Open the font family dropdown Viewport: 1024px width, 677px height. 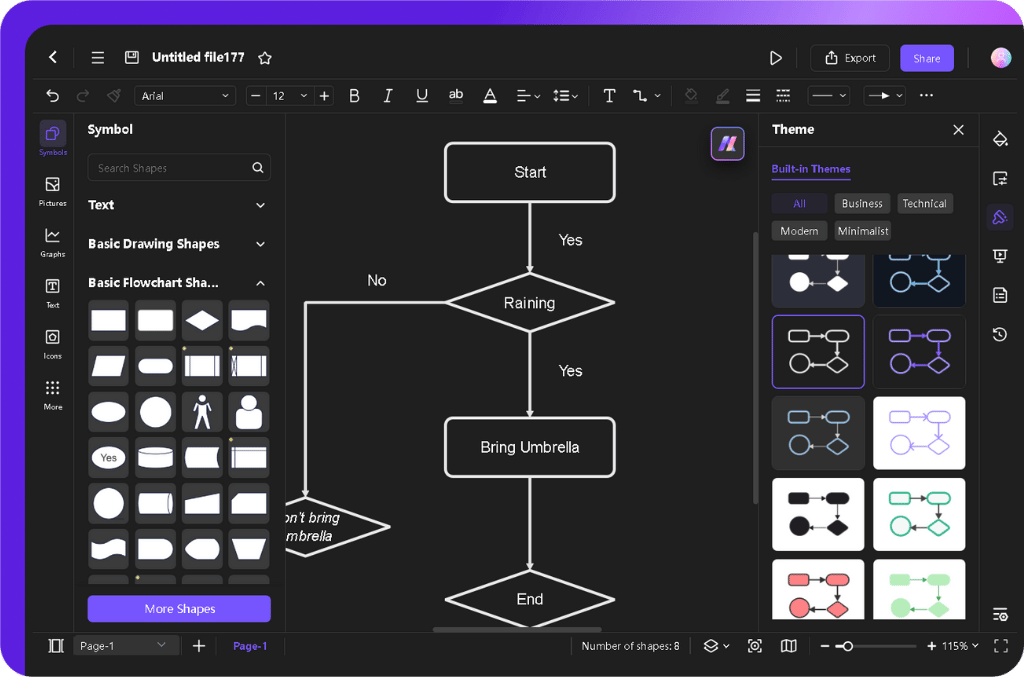(185, 95)
